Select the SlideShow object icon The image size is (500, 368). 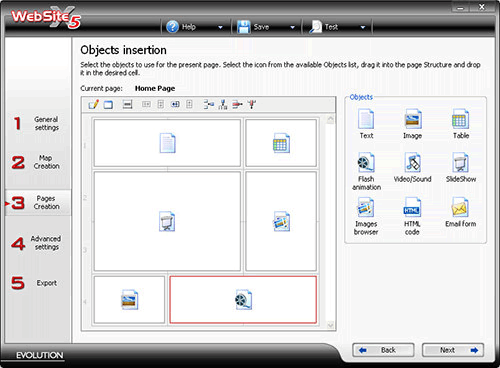(461, 163)
